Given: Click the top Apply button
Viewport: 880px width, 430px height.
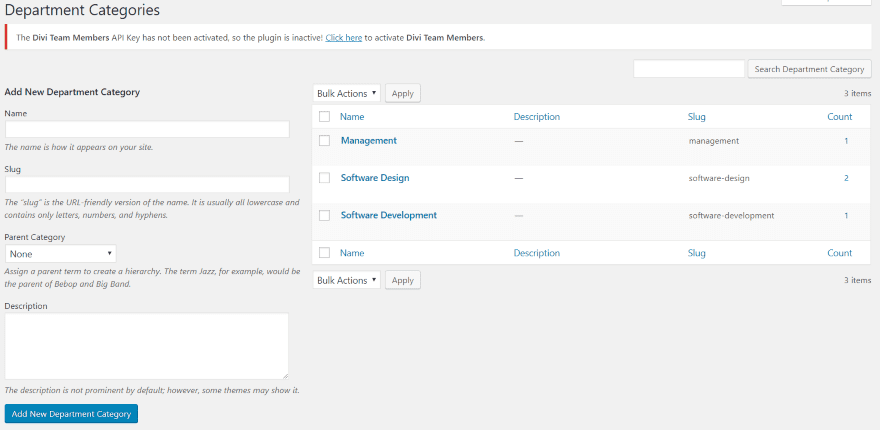Looking at the screenshot, I should click(x=402, y=93).
